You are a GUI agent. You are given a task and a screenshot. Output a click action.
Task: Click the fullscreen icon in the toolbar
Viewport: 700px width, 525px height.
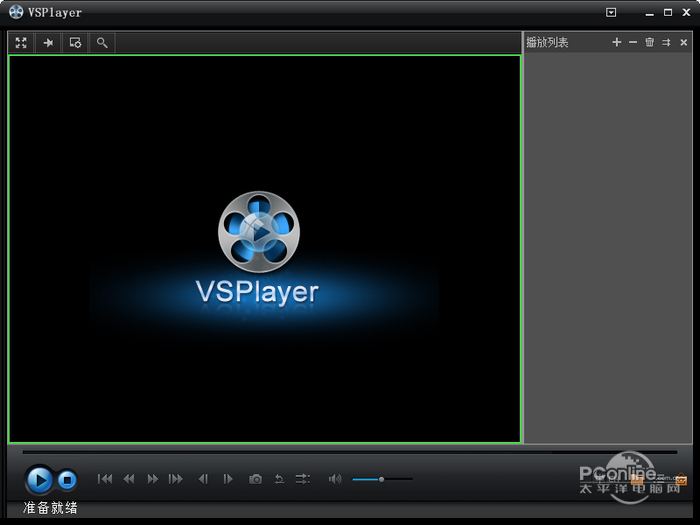pyautogui.click(x=21, y=43)
